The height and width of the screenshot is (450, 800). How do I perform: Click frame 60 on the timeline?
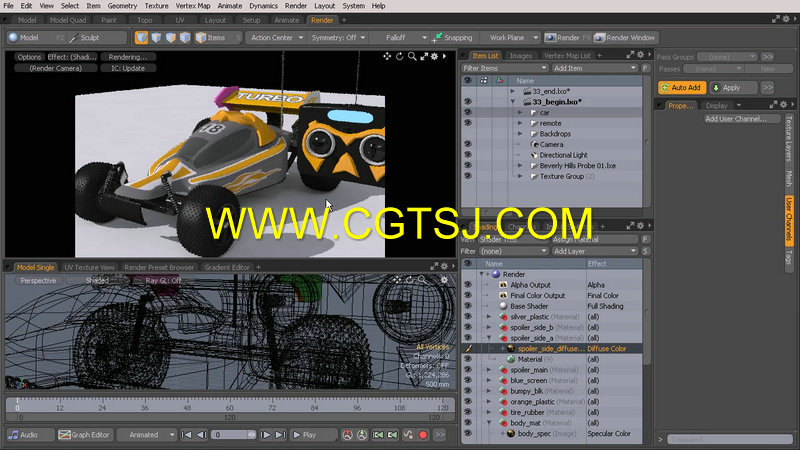click(230, 406)
